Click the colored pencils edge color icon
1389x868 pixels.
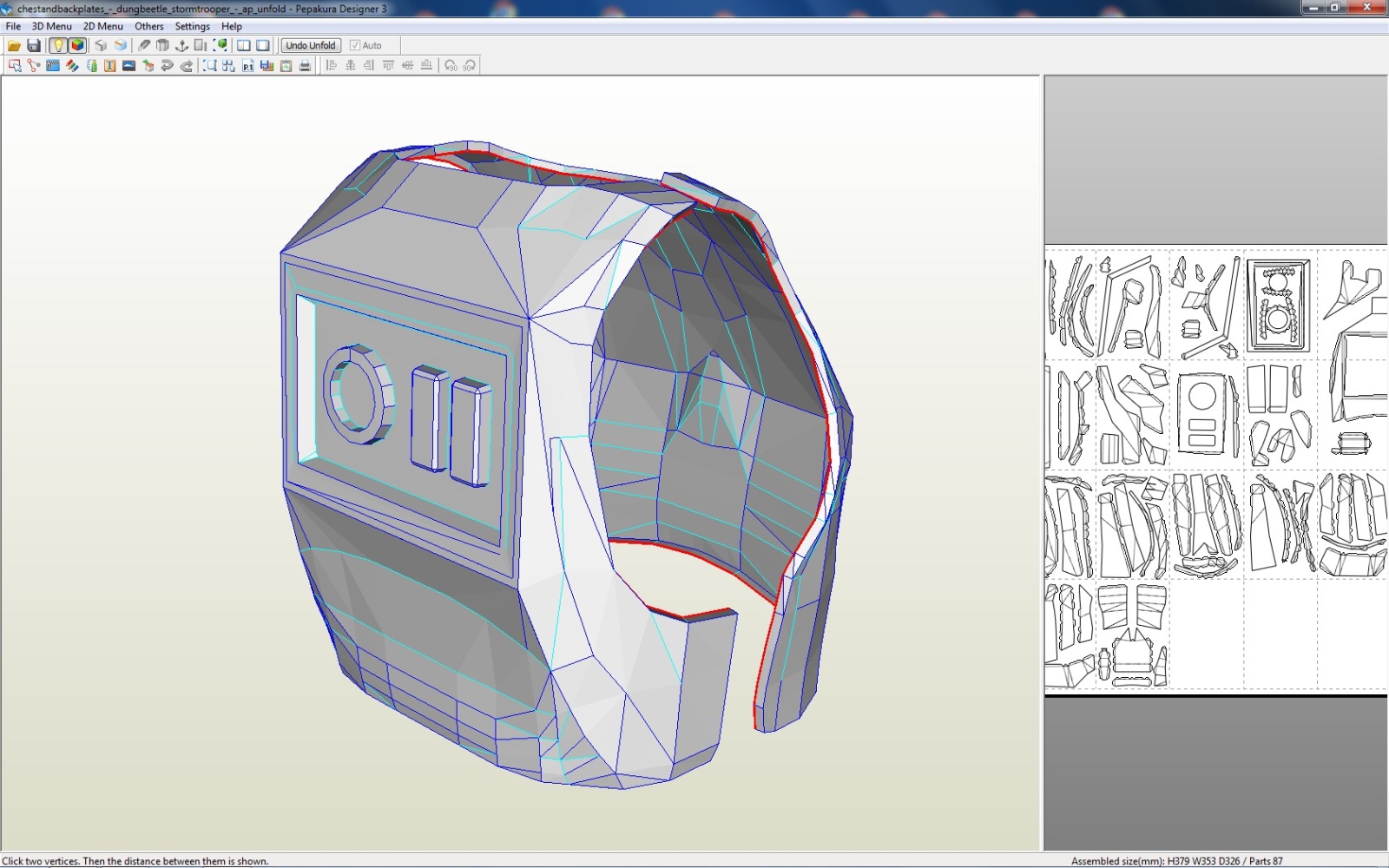(x=71, y=65)
